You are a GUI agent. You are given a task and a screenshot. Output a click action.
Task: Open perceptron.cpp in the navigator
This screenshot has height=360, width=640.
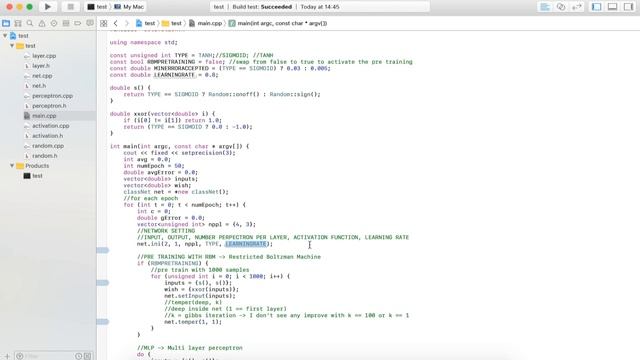tap(52, 96)
